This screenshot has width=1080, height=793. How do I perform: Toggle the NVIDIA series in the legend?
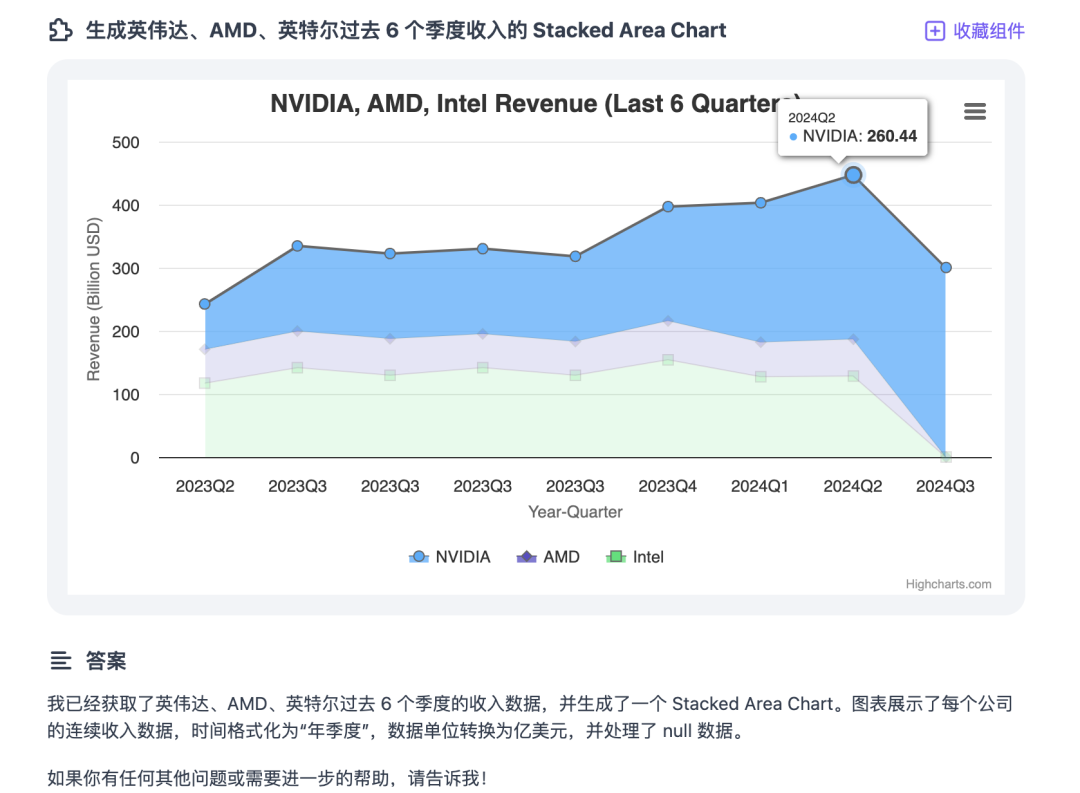click(450, 557)
